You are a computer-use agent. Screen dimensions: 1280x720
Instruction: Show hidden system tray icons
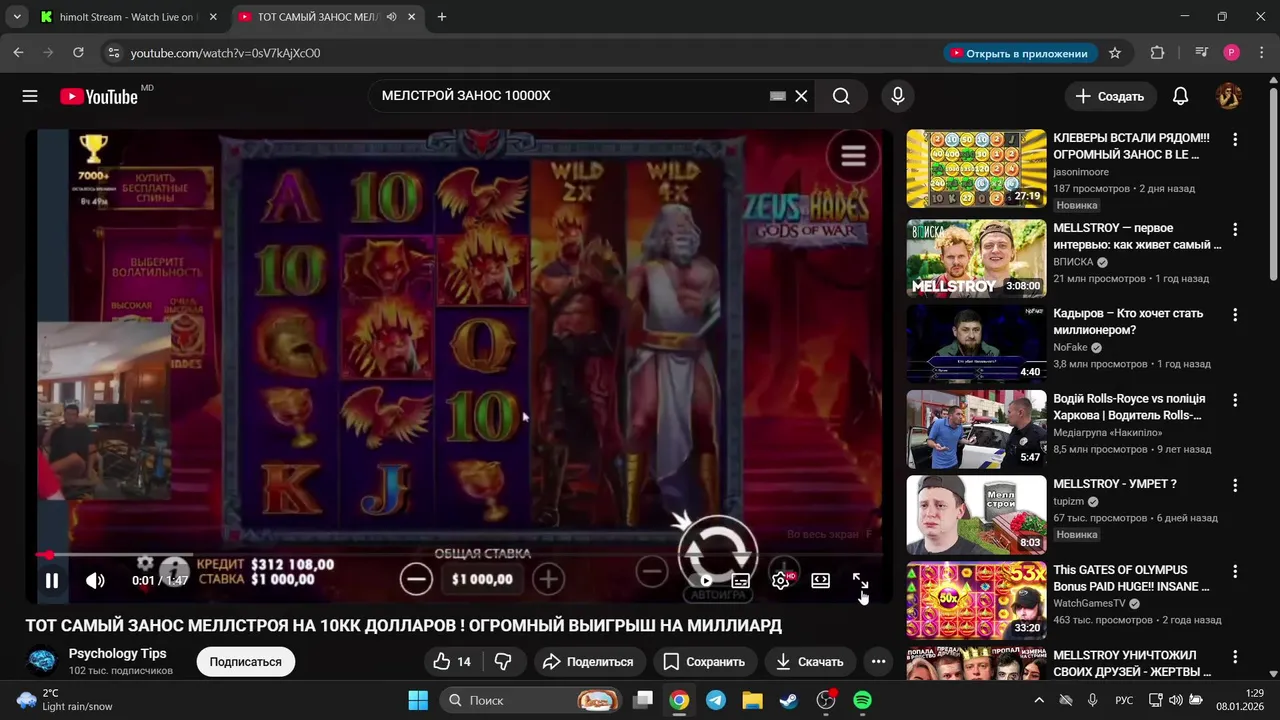[1039, 700]
